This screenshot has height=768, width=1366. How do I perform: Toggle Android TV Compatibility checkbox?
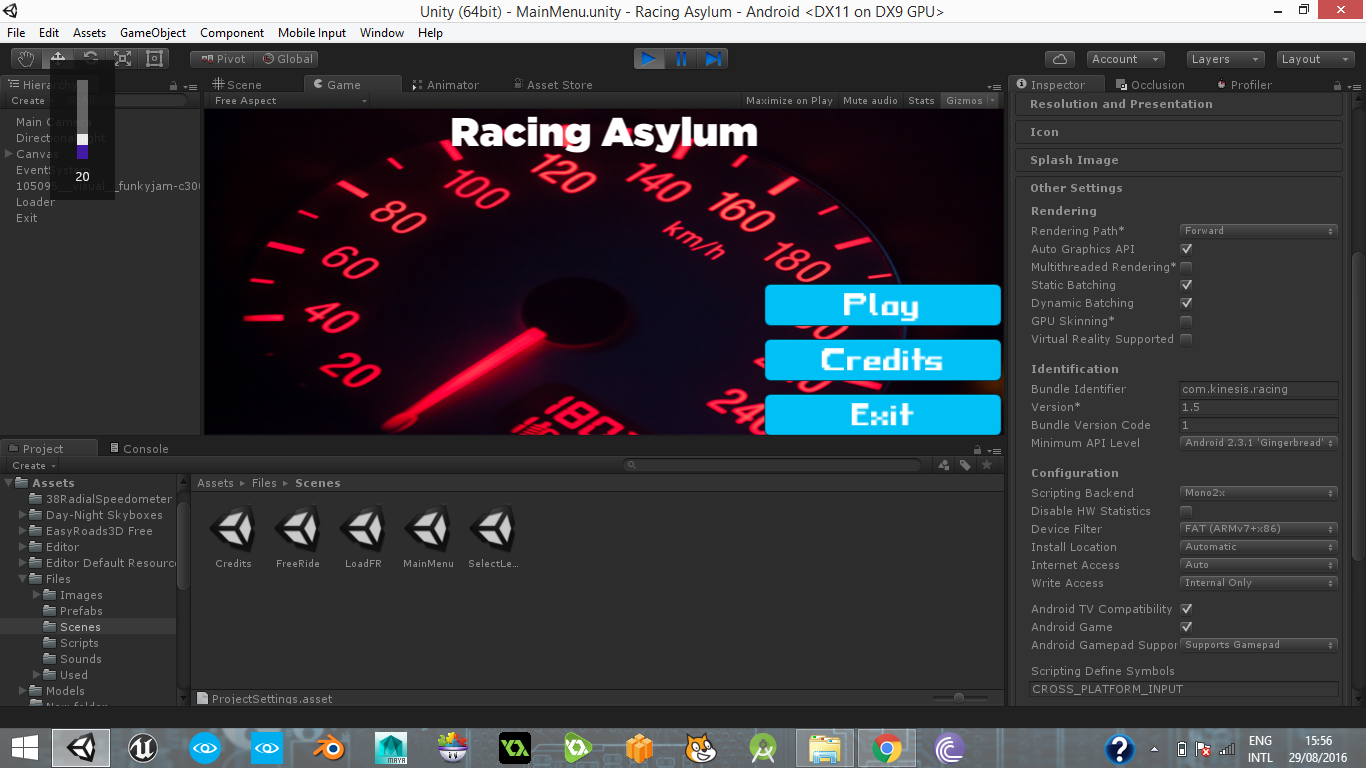click(x=1186, y=609)
